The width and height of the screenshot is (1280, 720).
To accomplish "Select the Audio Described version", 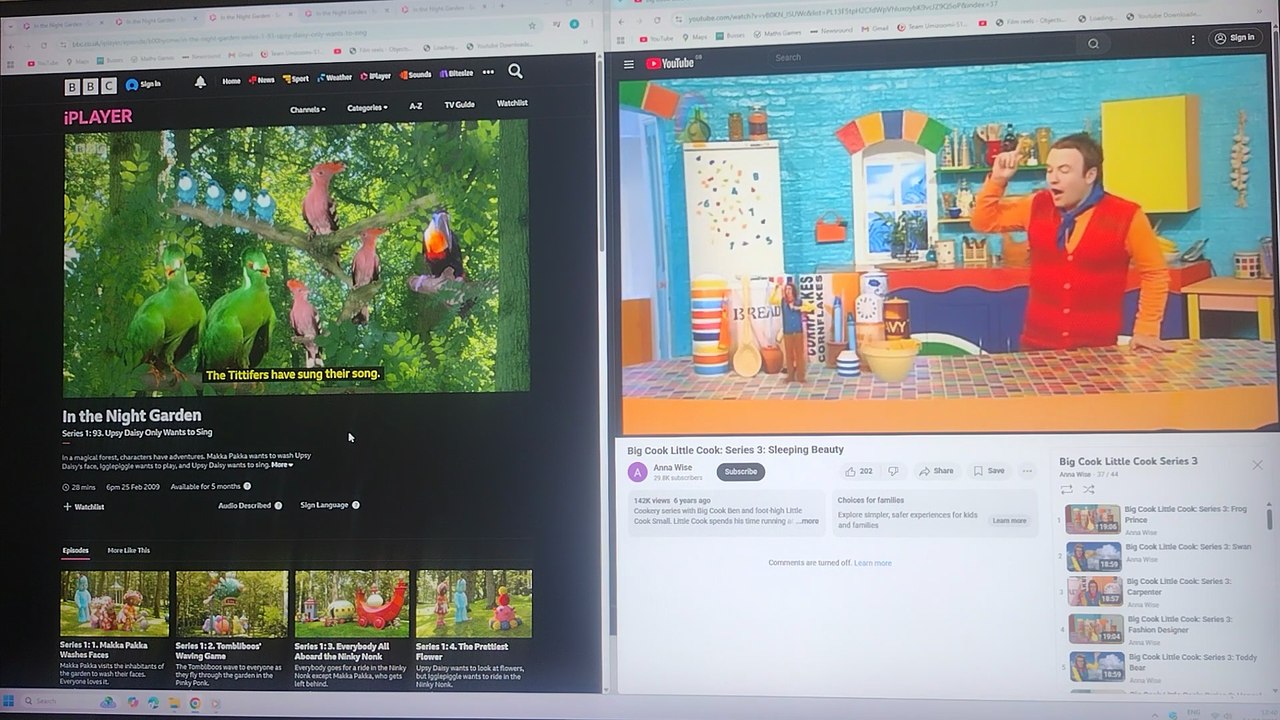I will (x=250, y=506).
